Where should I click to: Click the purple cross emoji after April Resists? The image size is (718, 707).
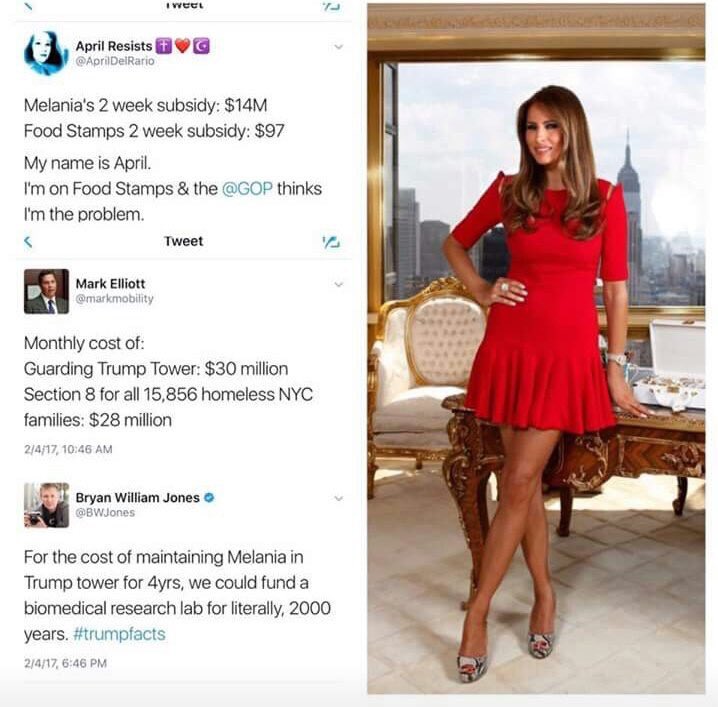click(x=163, y=46)
